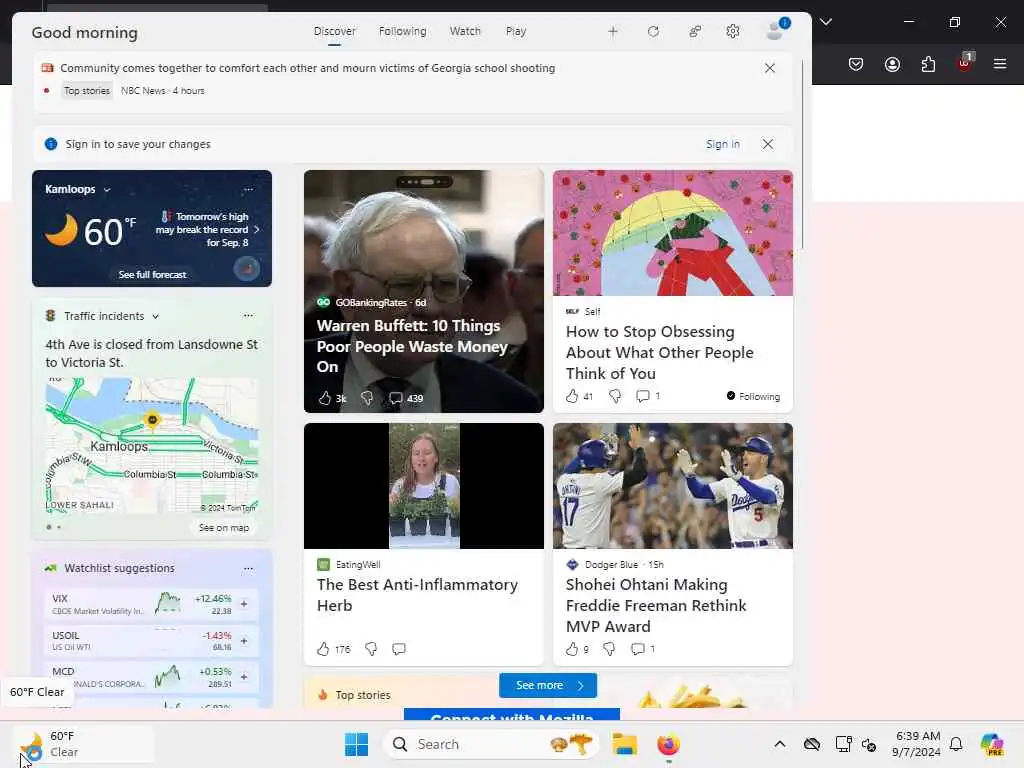The image size is (1024, 768).
Task: Switch to the Play tab
Action: [x=515, y=31]
